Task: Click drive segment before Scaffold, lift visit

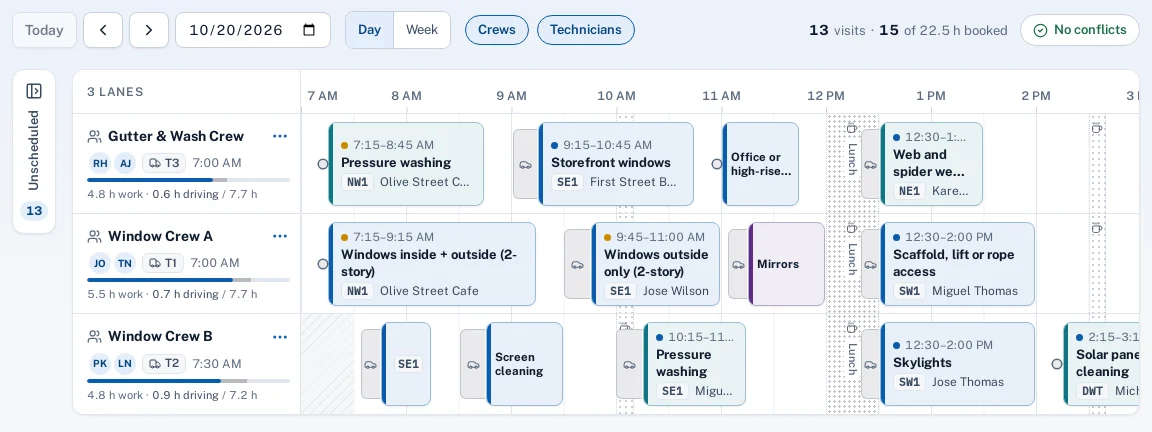Action: click(870, 264)
